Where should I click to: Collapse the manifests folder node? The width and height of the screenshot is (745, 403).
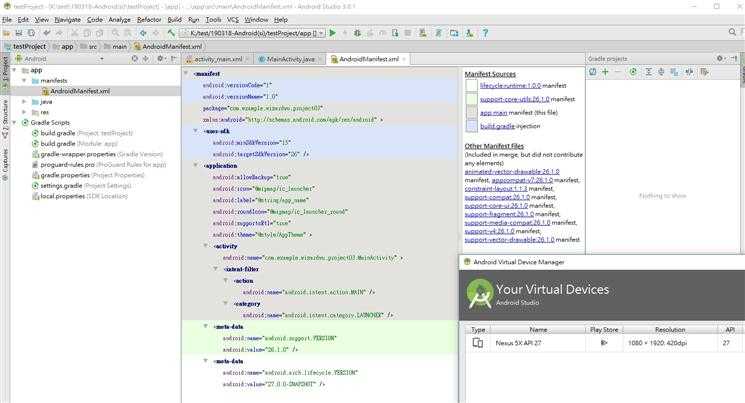24,80
